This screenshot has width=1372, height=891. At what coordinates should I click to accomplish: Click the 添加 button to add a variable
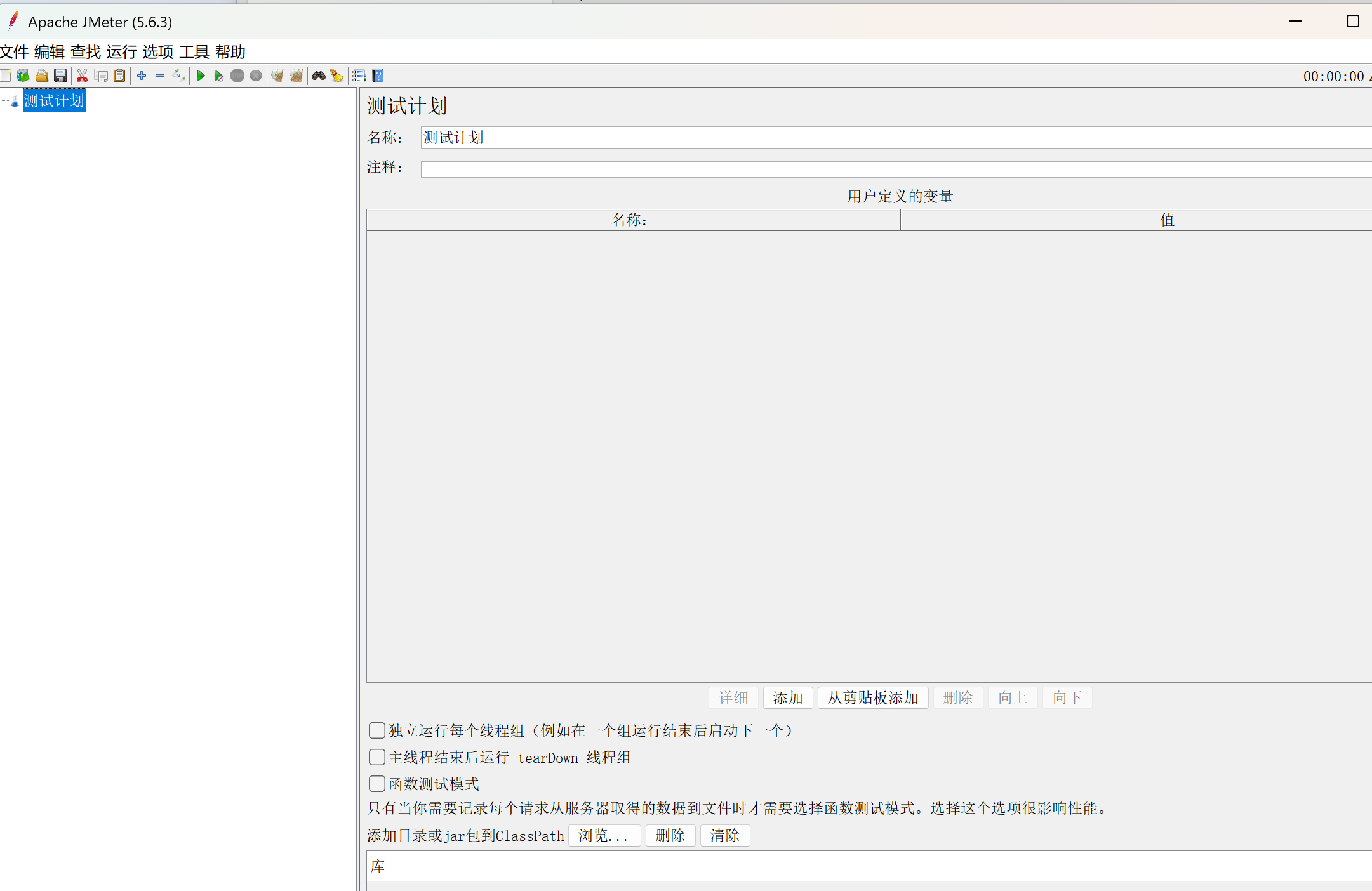(787, 697)
